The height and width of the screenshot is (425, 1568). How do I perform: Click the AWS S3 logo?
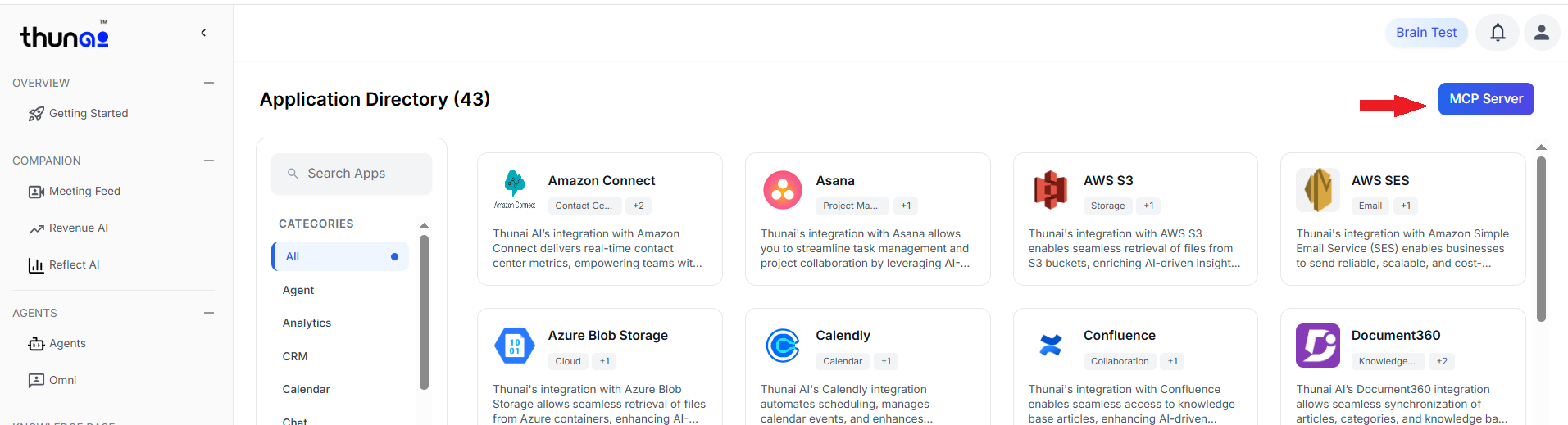click(x=1051, y=190)
